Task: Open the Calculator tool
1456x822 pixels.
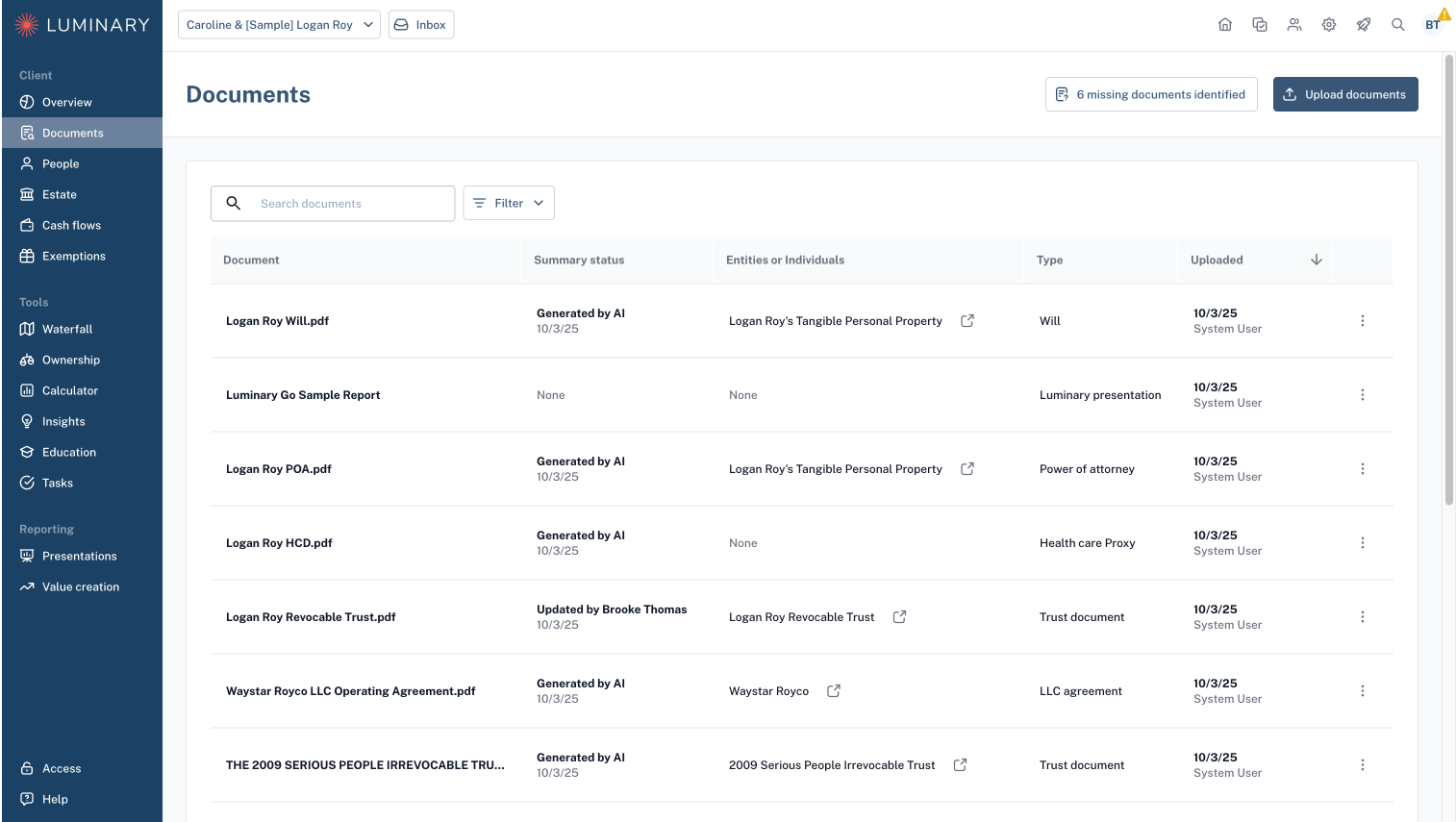Action: [82, 390]
